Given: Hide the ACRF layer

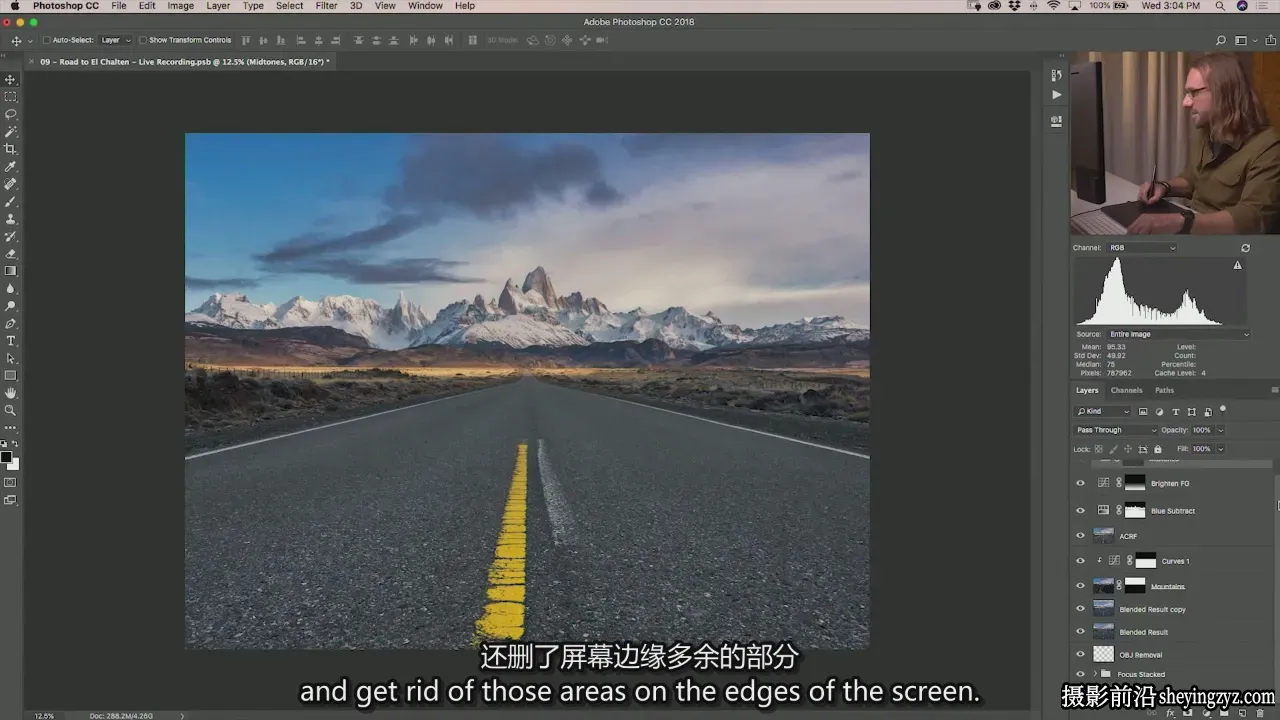Looking at the screenshot, I should (1080, 536).
